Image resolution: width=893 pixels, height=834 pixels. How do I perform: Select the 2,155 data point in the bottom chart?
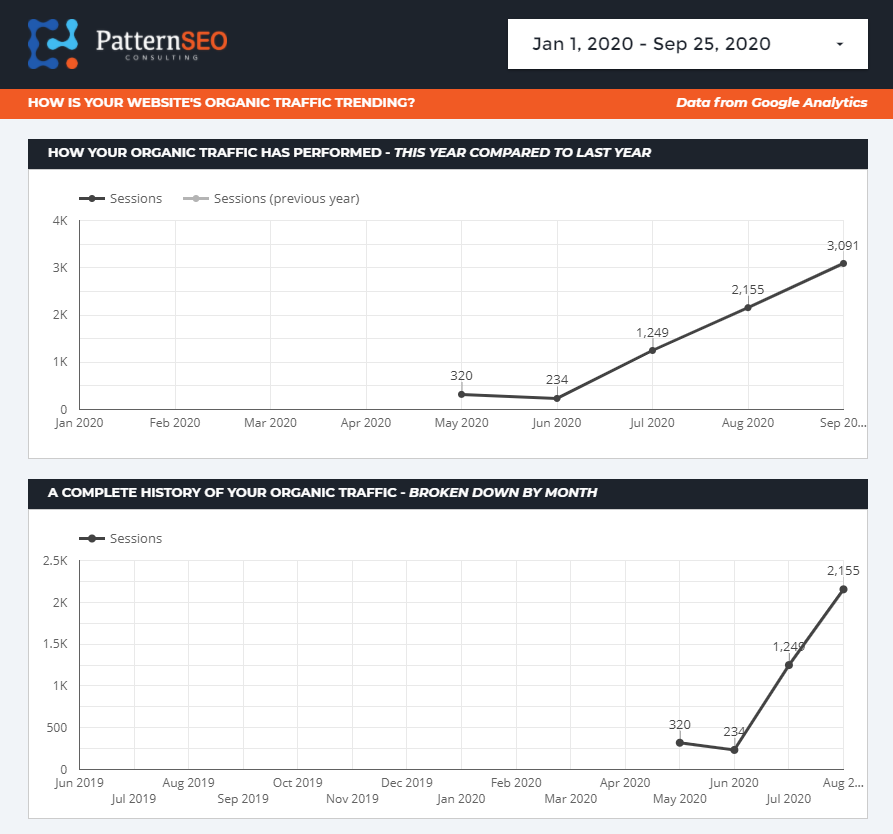[843, 589]
